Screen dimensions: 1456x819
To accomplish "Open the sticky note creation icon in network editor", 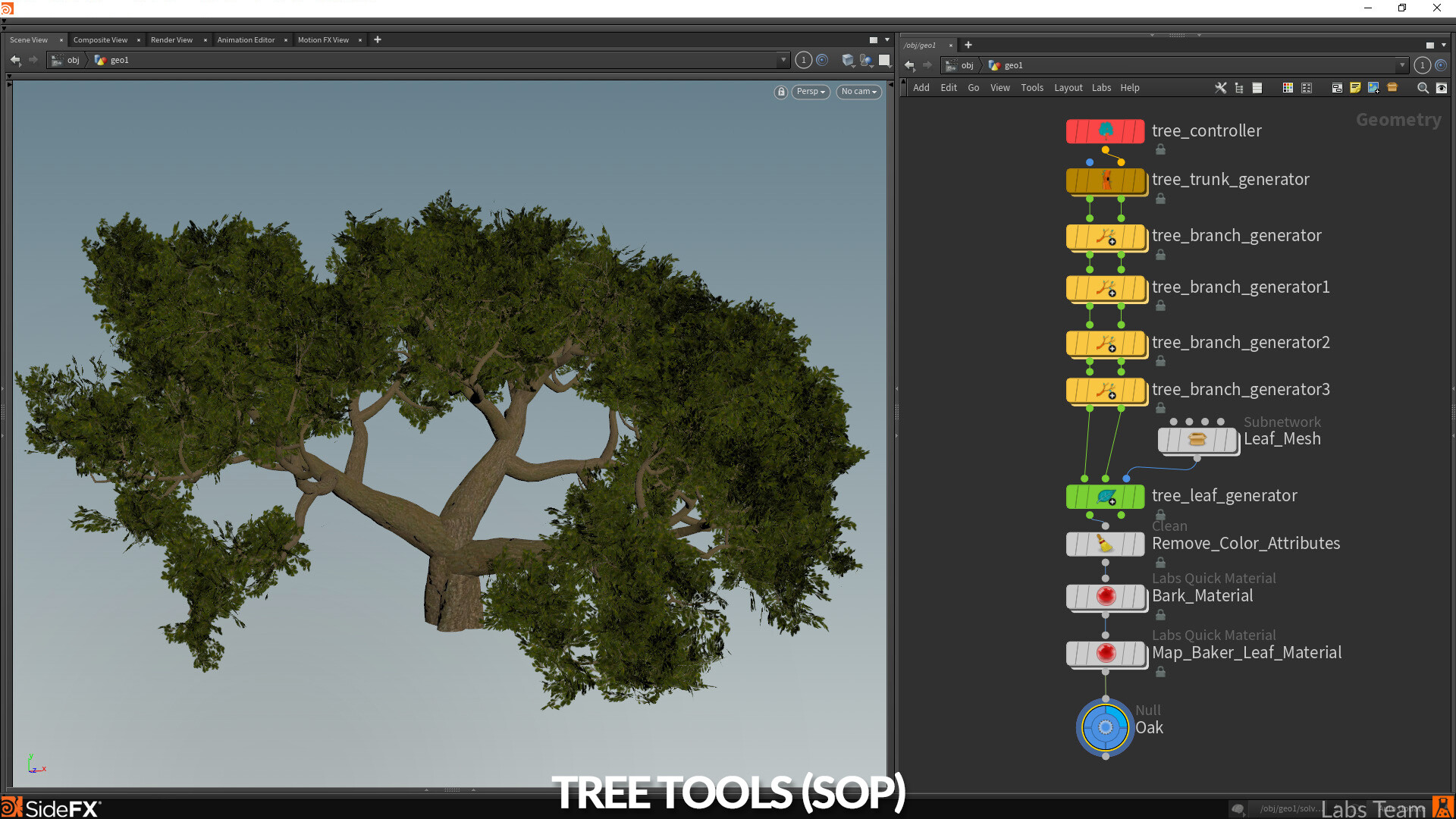I will tap(1355, 88).
